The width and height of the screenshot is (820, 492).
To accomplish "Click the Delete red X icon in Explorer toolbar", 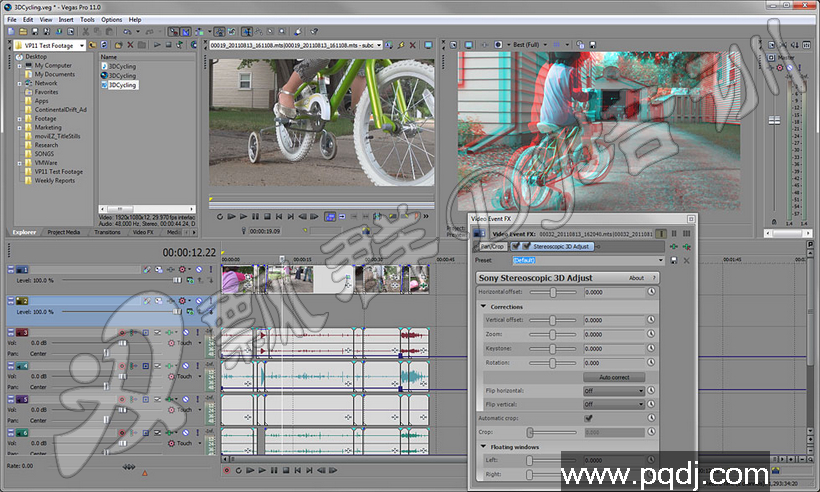I will (130, 45).
